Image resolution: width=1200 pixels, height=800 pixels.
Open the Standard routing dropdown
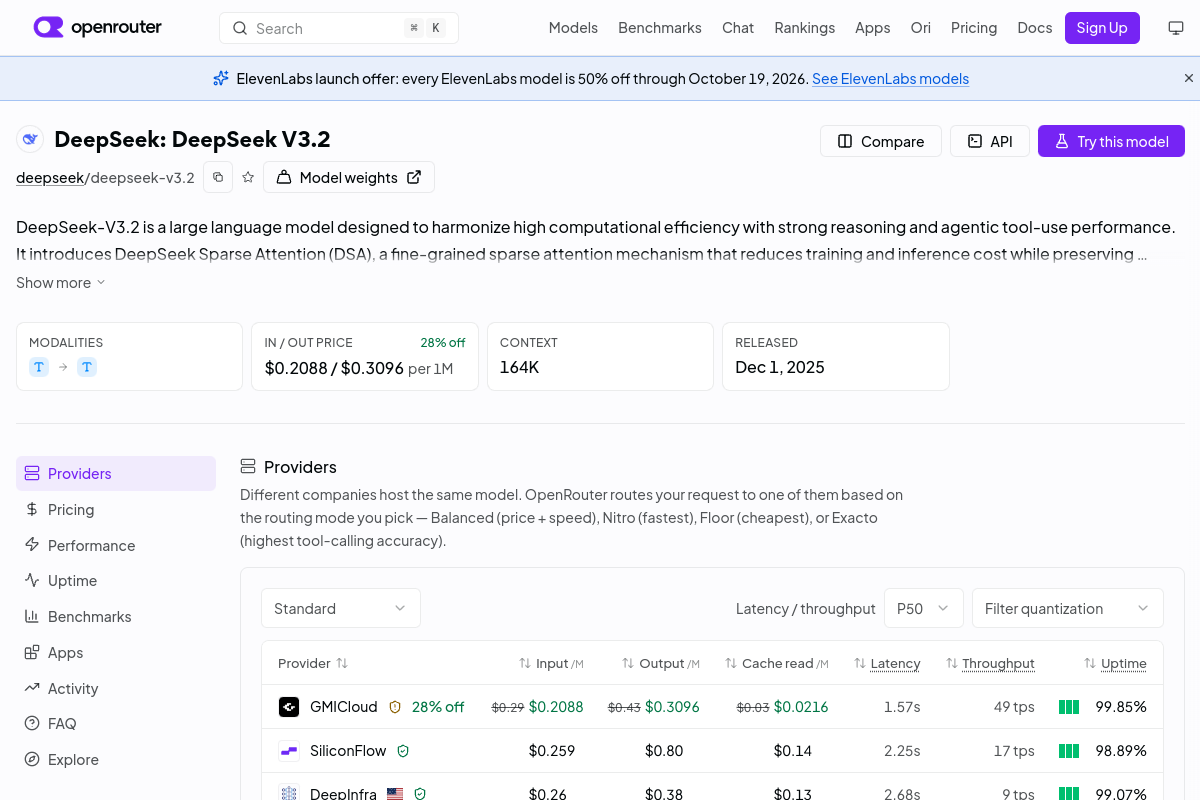tap(341, 608)
